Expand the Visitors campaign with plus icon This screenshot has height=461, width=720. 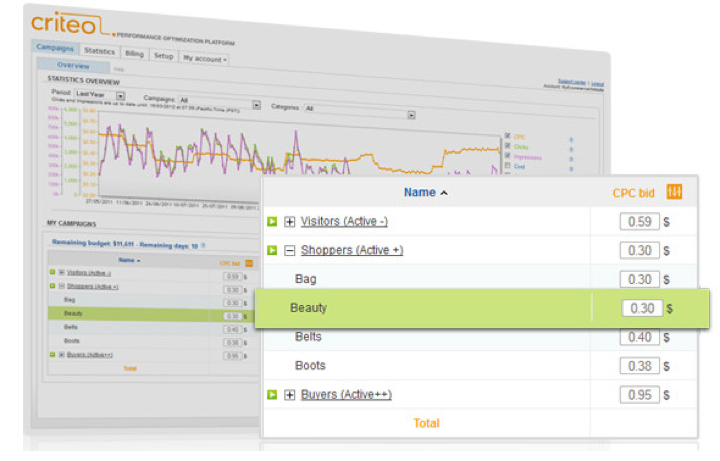coord(290,222)
